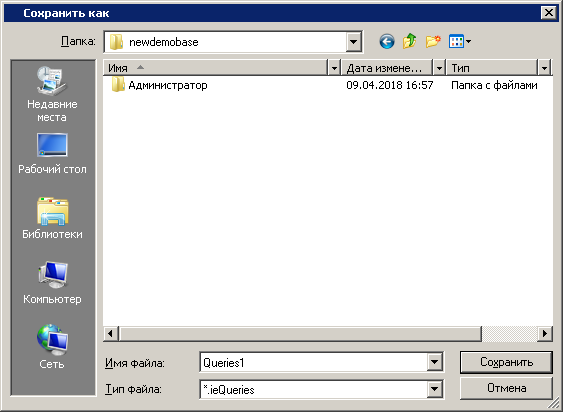Click the Отмена button
The width and height of the screenshot is (563, 412).
506,388
